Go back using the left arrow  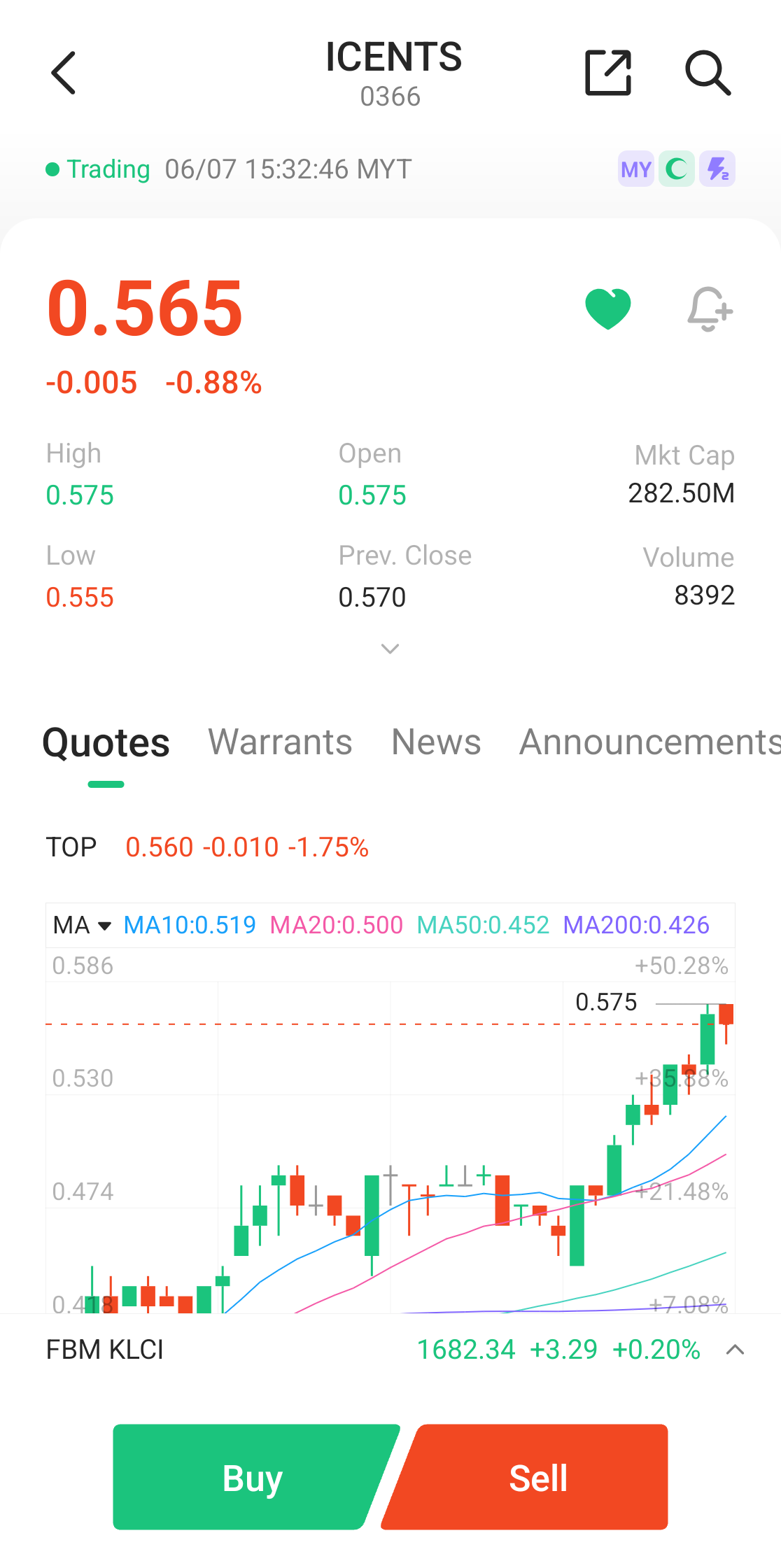[x=63, y=73]
